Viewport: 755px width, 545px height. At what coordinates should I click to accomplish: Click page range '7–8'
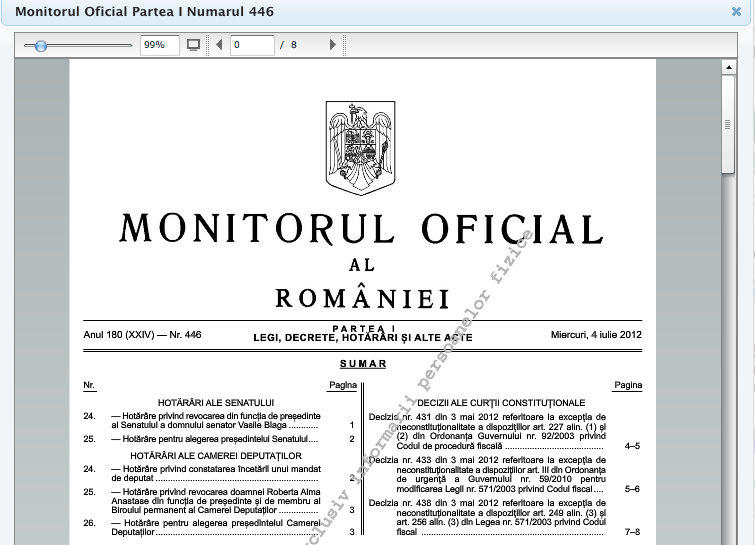tap(632, 532)
